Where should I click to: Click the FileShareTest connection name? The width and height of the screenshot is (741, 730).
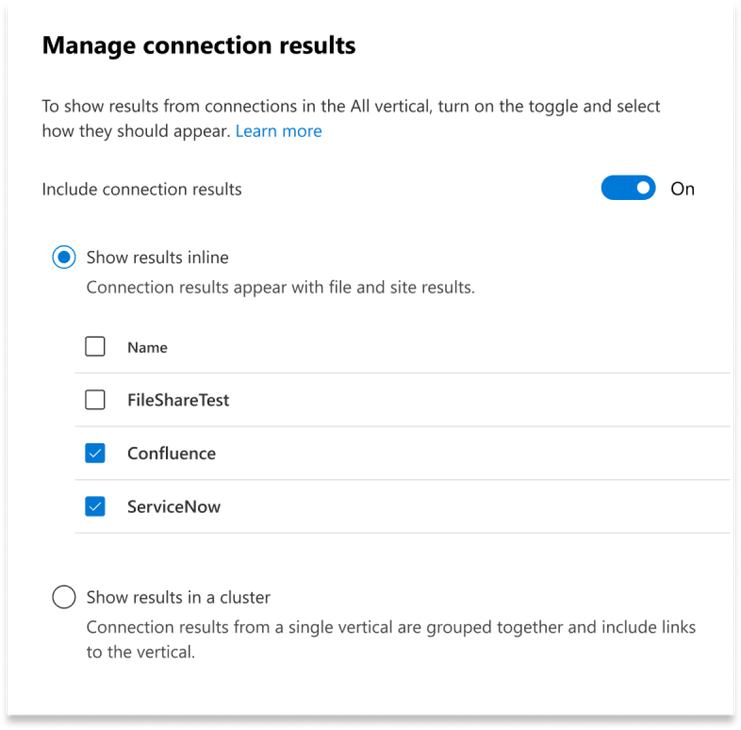(x=178, y=400)
